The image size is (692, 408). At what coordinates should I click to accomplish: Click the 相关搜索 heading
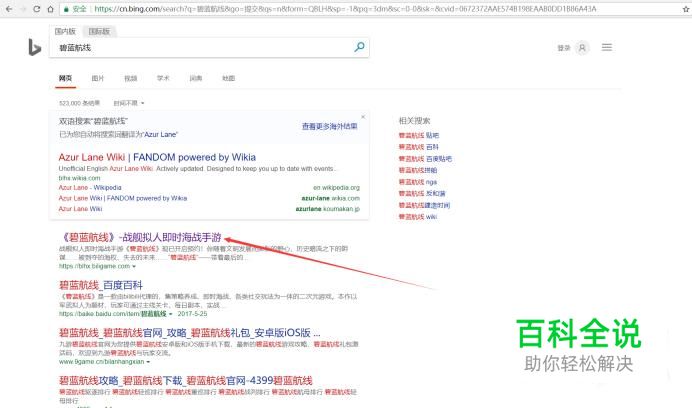point(414,121)
